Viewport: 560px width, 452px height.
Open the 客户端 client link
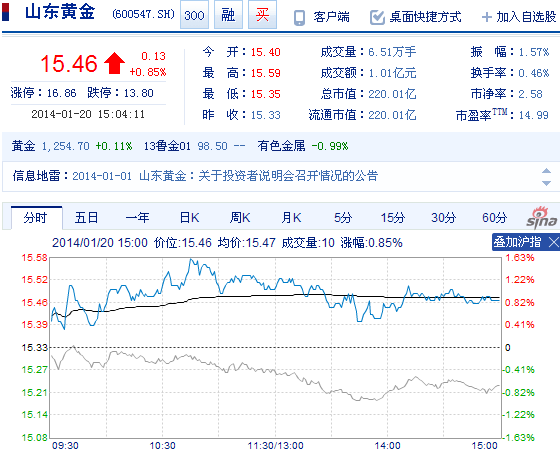pyautogui.click(x=331, y=17)
